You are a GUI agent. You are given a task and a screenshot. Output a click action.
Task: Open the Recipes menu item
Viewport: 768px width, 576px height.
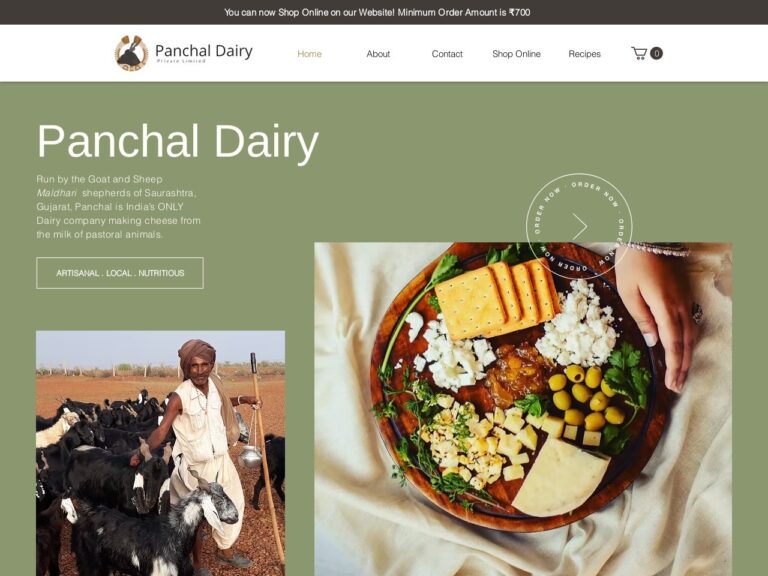pos(584,54)
